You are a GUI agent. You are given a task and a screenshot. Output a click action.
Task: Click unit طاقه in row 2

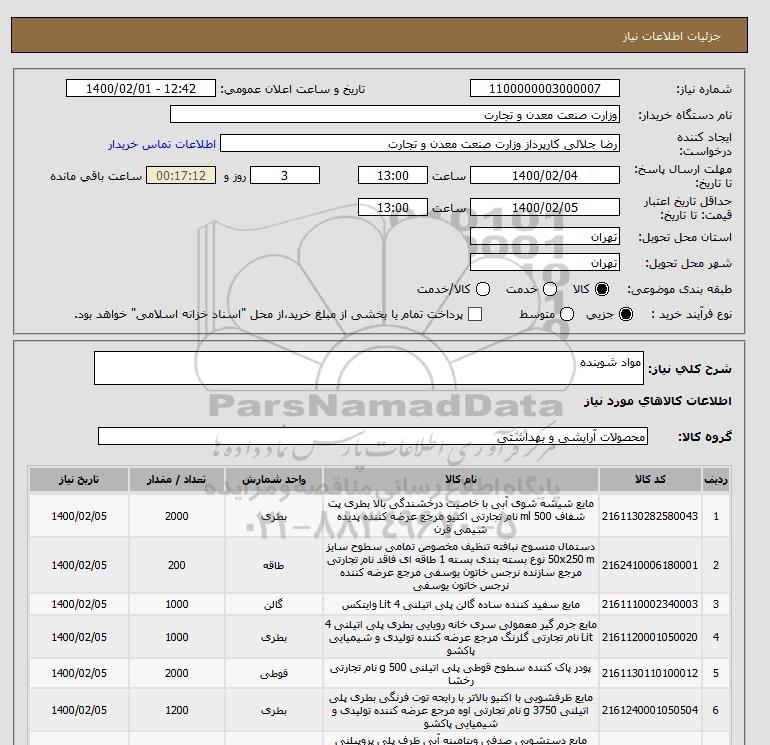coord(274,565)
